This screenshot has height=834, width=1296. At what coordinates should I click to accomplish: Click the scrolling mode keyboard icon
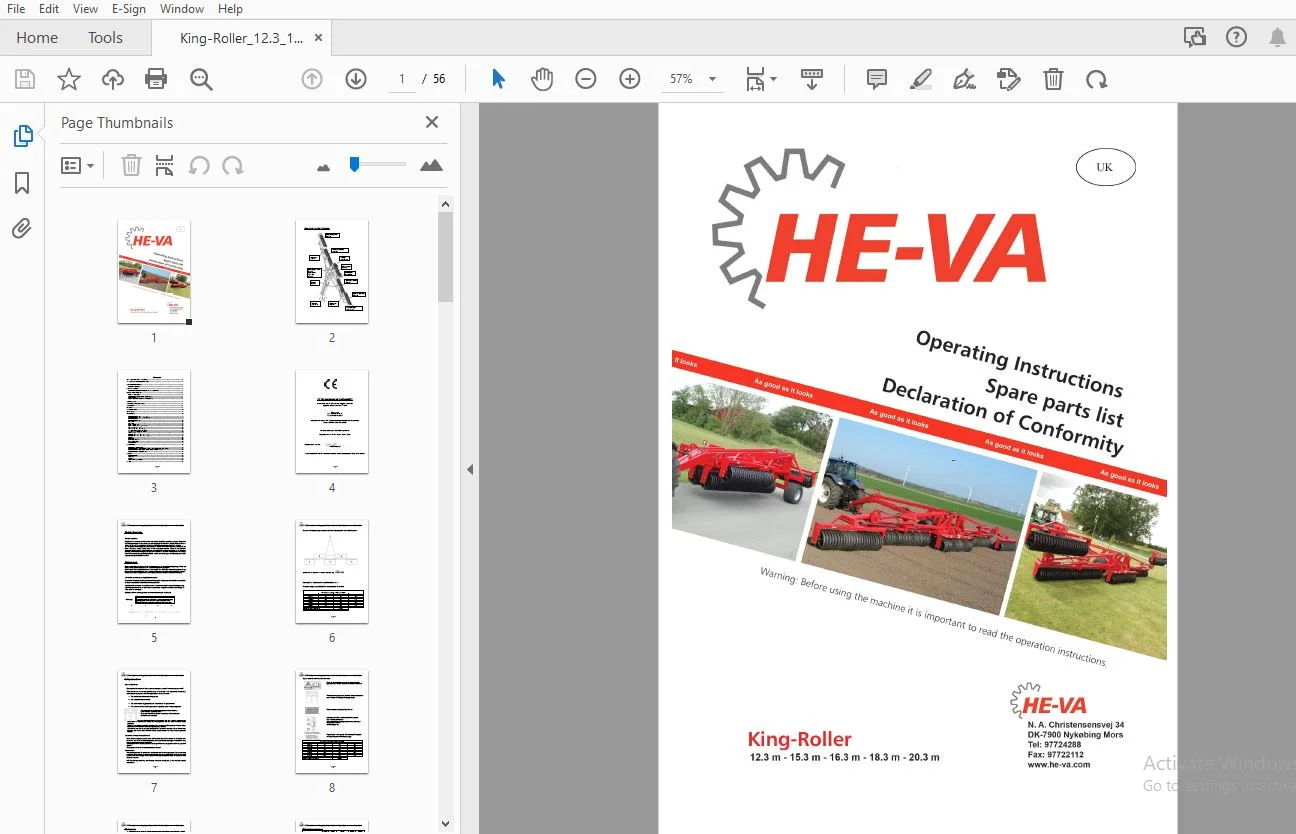[x=812, y=80]
